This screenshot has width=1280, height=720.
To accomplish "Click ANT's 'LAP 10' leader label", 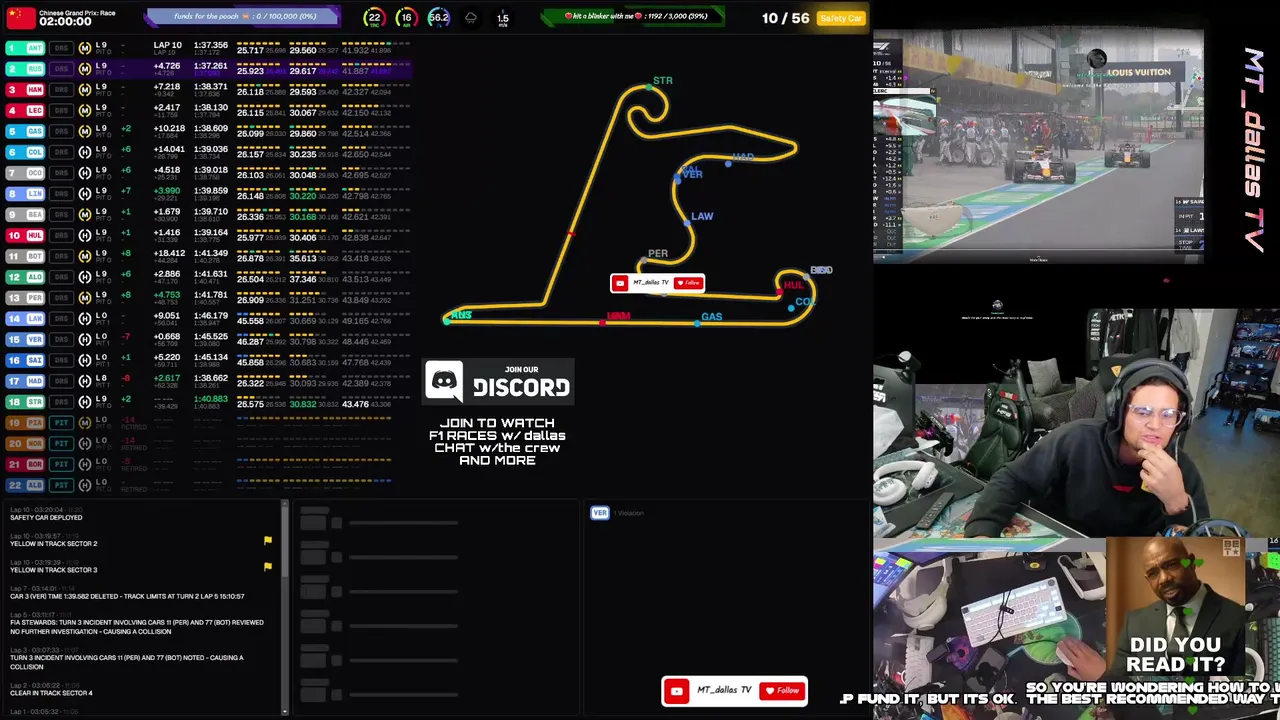I will click(x=167, y=45).
